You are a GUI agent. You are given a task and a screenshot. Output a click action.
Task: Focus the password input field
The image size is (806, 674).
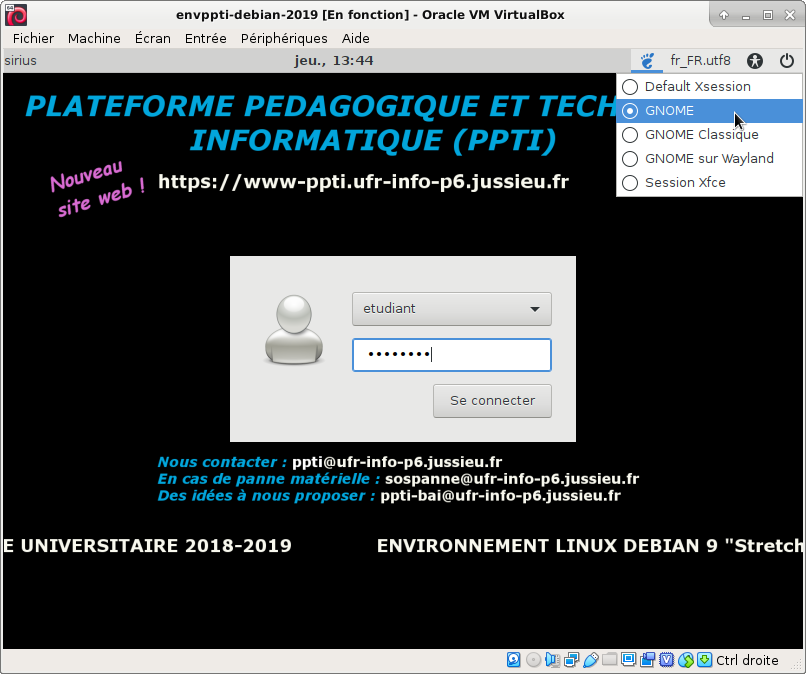[451, 355]
